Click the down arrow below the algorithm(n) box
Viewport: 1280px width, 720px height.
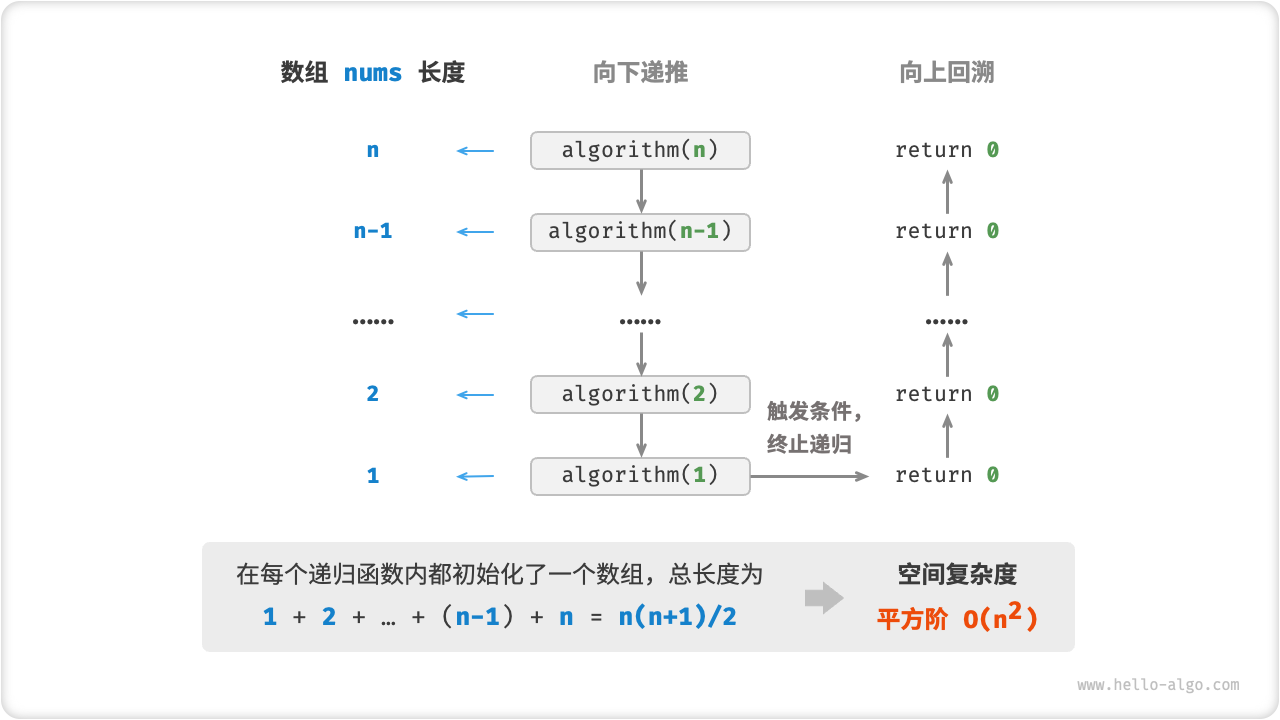[x=641, y=191]
